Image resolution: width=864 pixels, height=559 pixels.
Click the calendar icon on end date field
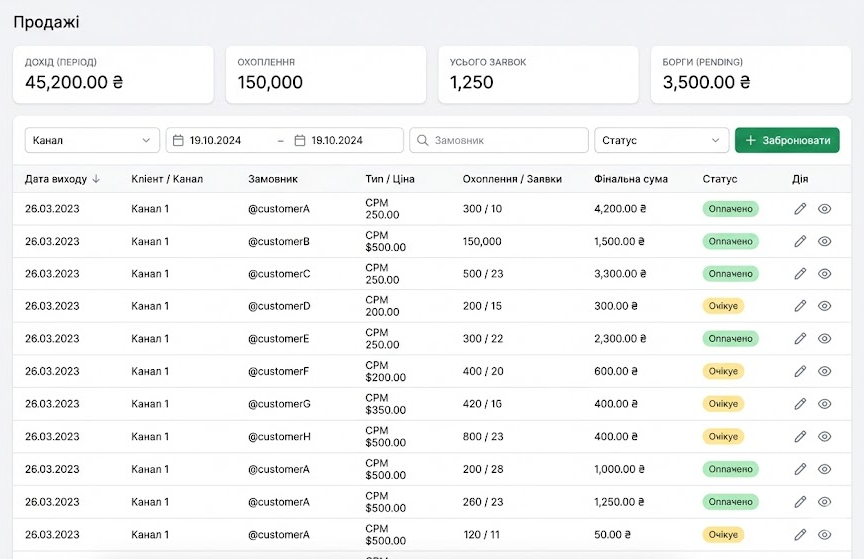pos(300,141)
